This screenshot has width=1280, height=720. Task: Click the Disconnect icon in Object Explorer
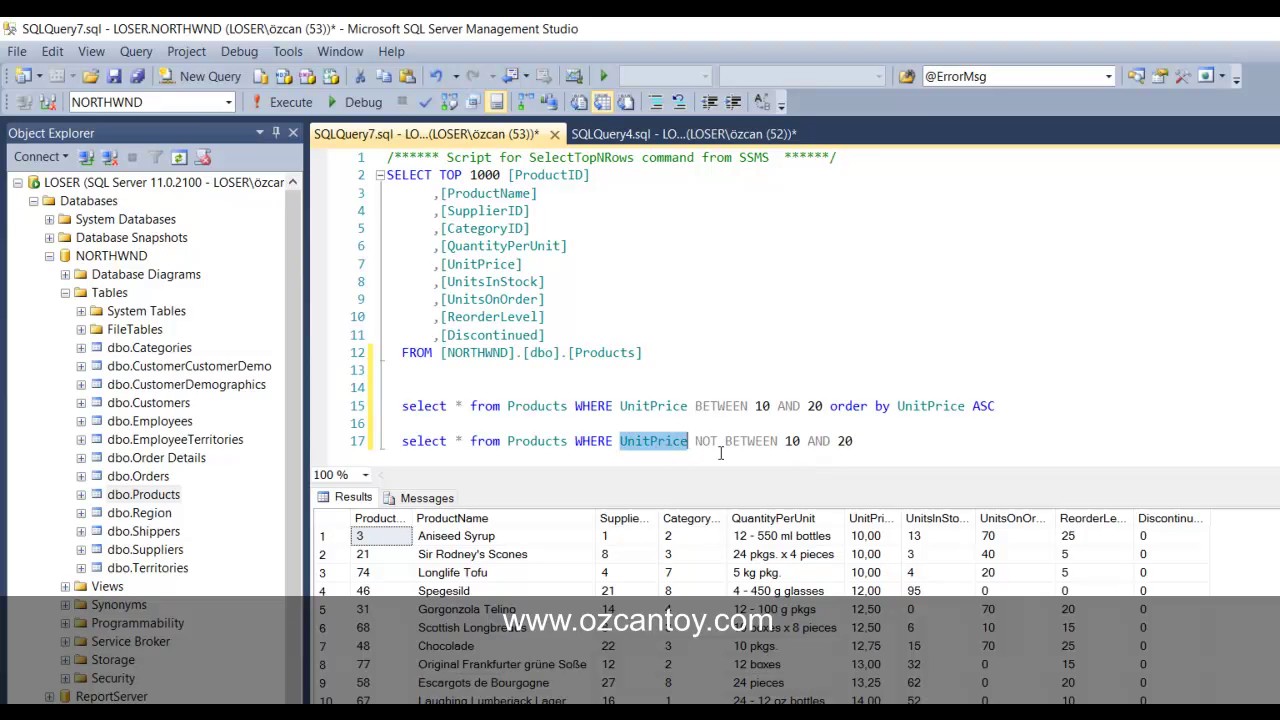110,157
